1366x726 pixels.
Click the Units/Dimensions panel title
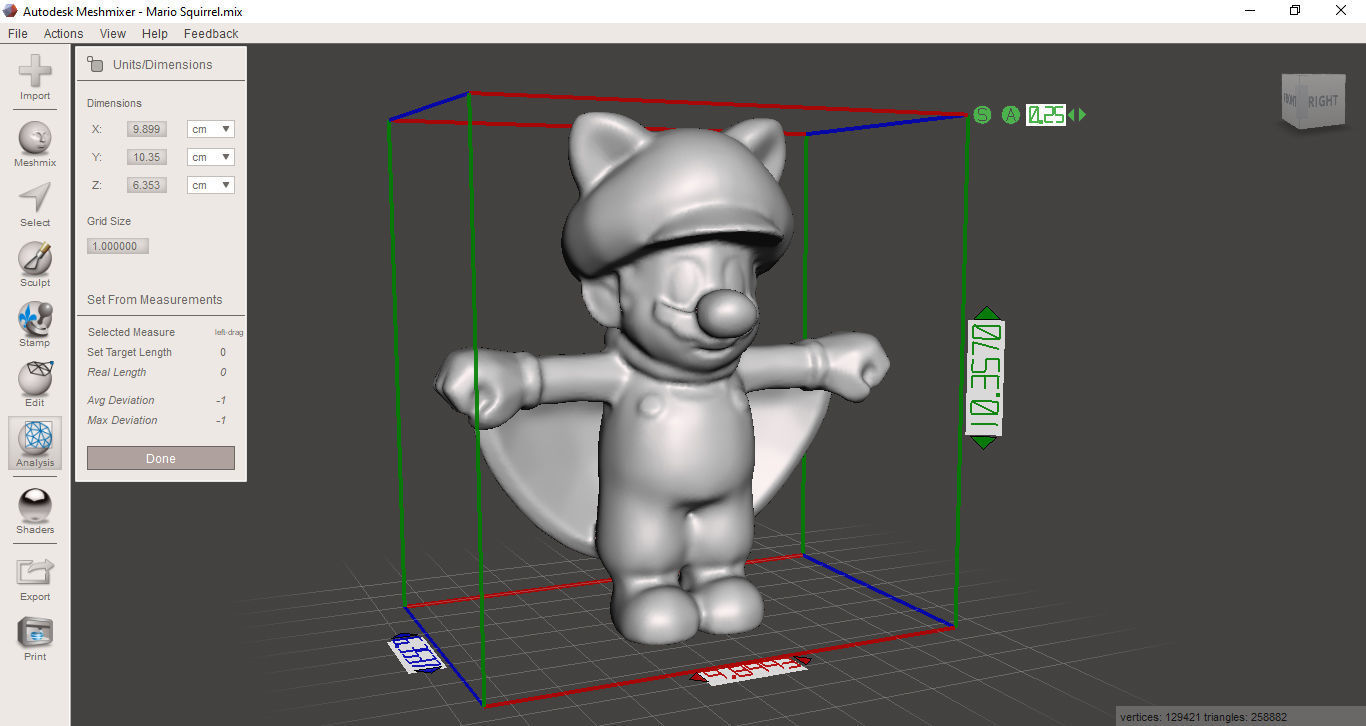163,64
